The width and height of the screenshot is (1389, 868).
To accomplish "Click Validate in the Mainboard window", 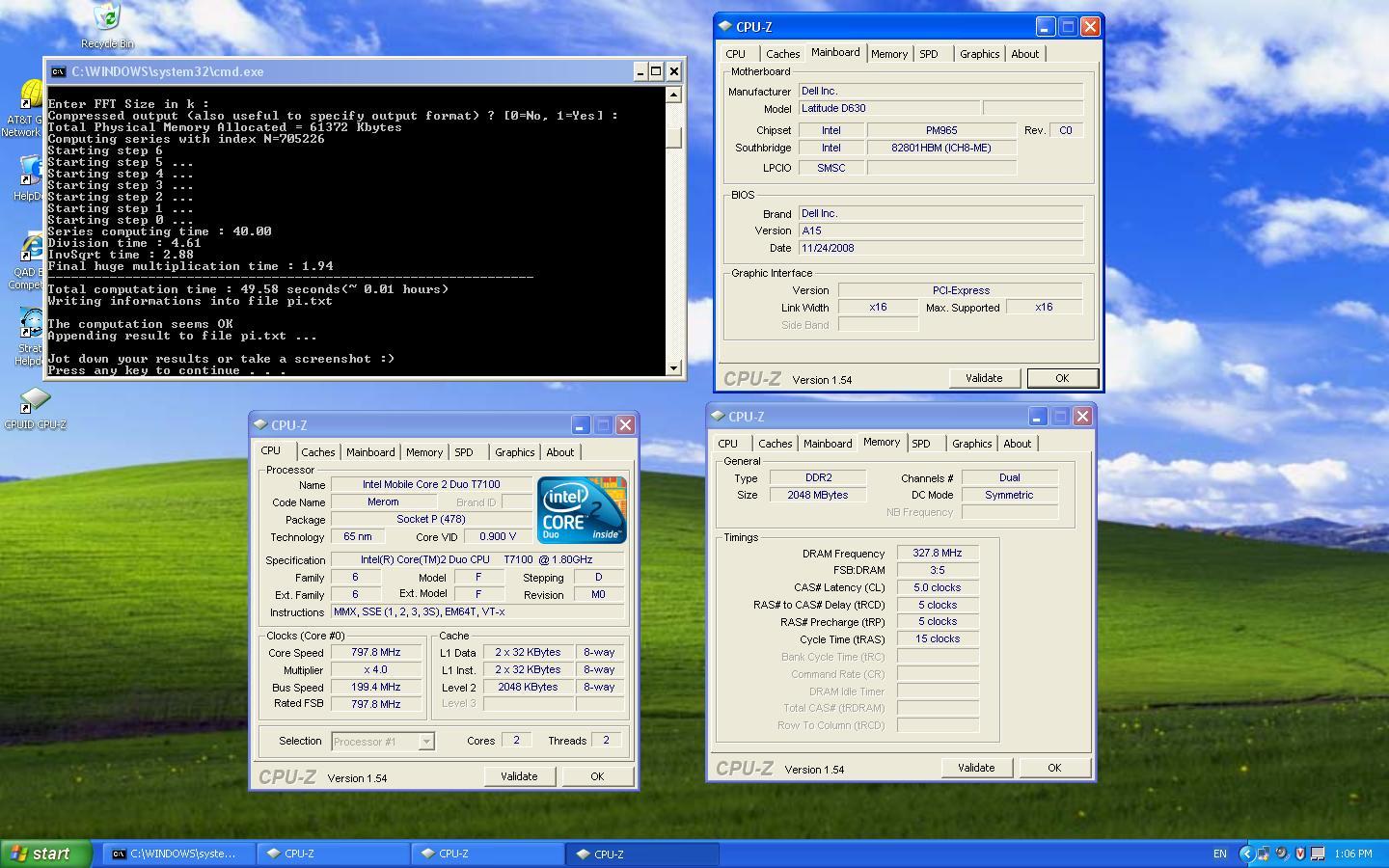I will (x=984, y=378).
